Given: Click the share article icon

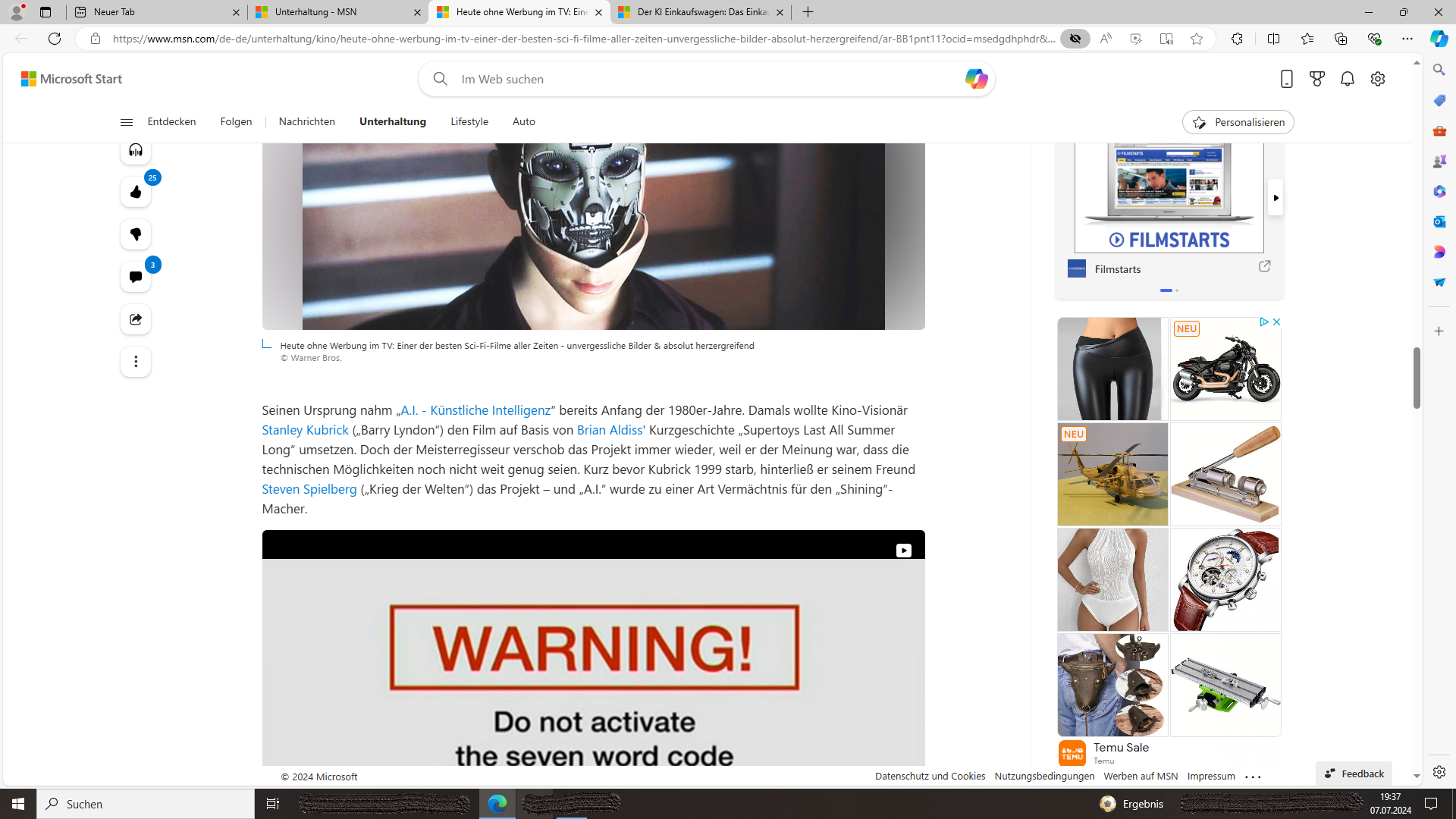Looking at the screenshot, I should click(x=136, y=319).
